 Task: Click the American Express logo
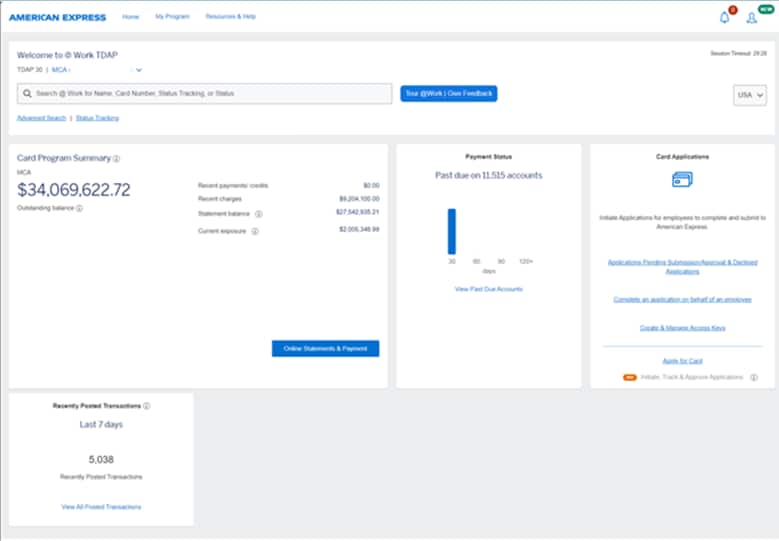point(58,17)
